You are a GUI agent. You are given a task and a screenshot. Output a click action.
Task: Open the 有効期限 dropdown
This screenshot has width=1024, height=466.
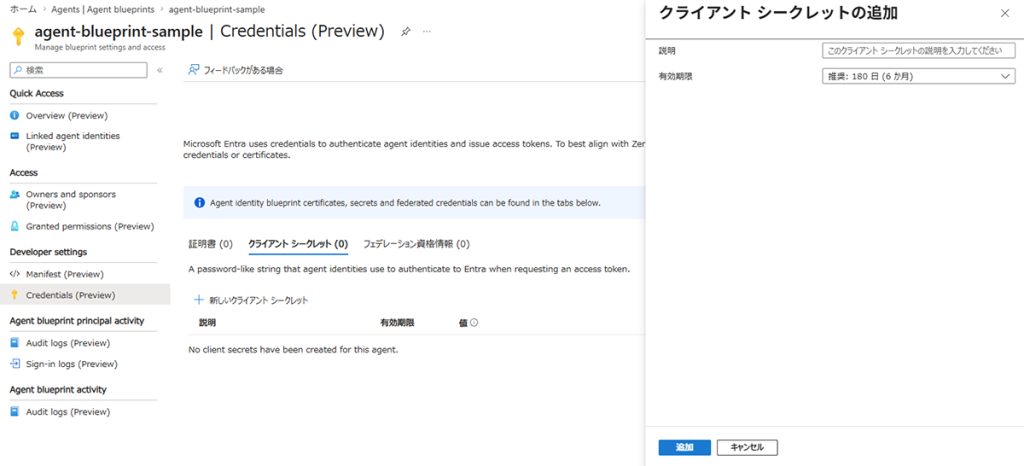[918, 76]
